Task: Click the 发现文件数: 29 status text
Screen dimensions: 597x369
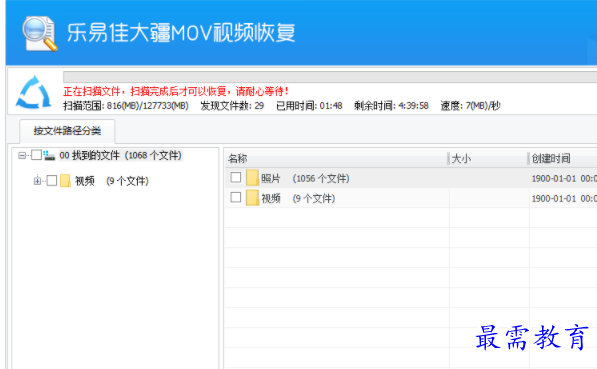Action: point(232,105)
